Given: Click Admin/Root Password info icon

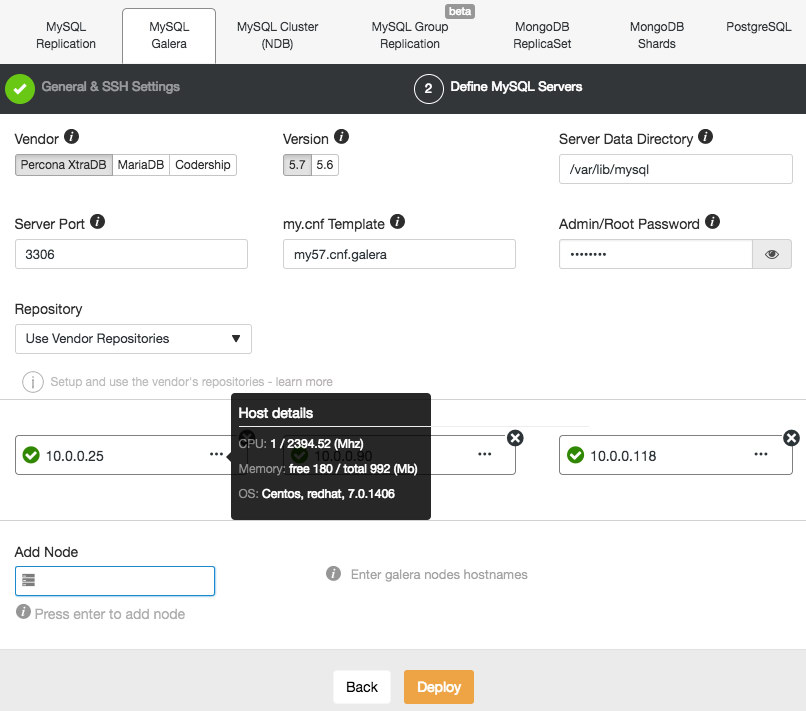Looking at the screenshot, I should tap(712, 222).
